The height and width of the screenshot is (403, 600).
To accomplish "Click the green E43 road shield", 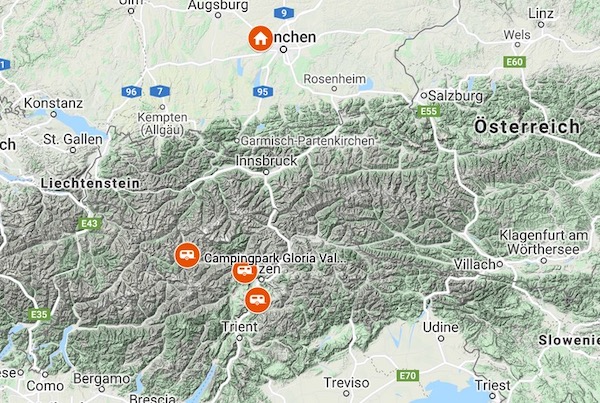I will pos(90,224).
